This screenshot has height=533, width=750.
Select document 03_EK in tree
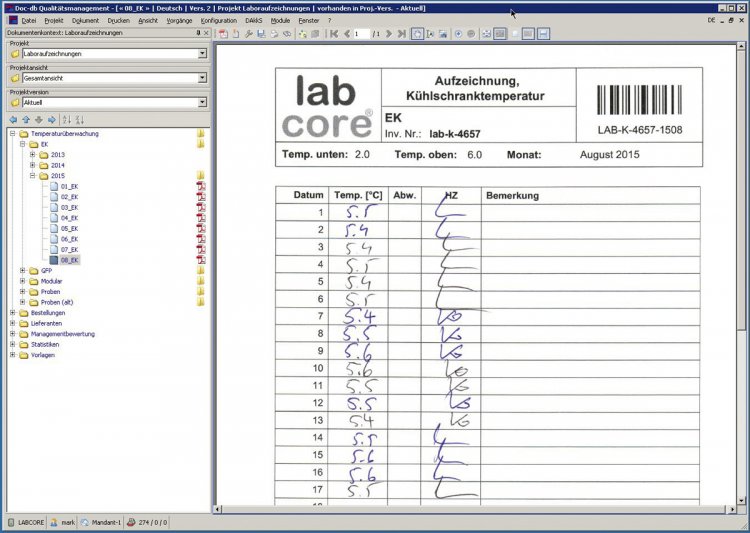69,207
